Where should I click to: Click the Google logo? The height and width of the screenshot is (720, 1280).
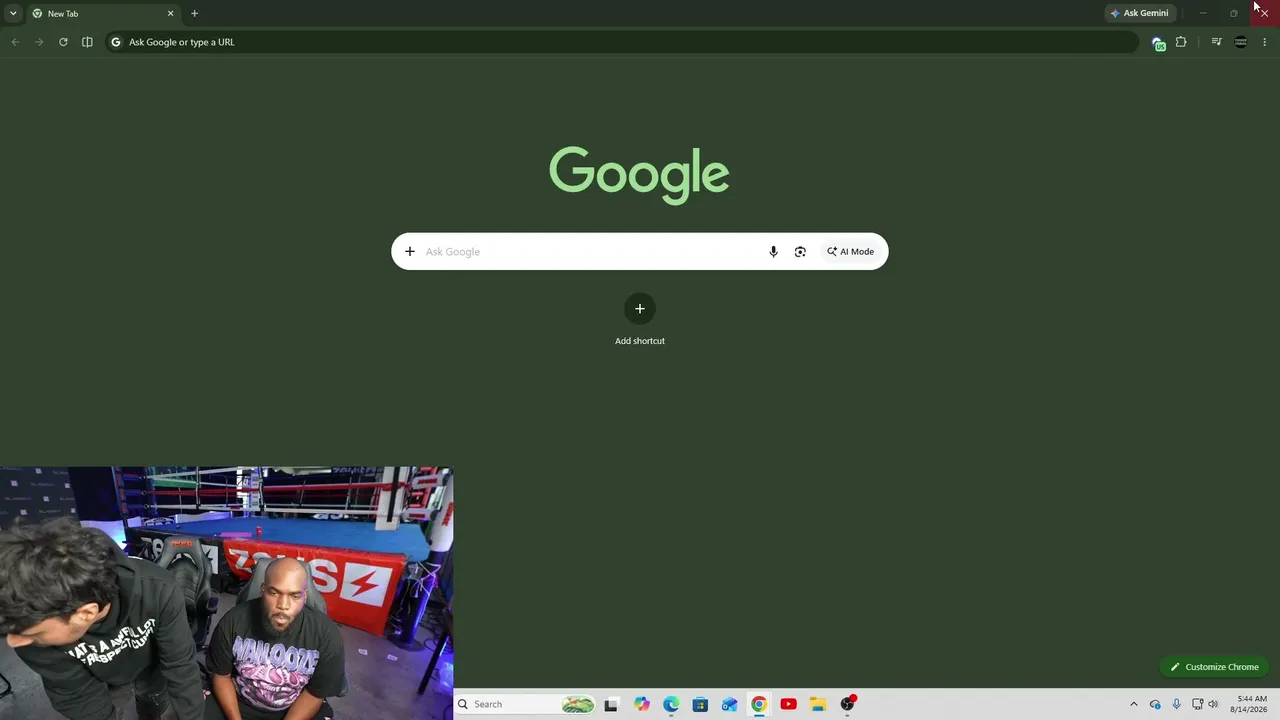coord(639,175)
